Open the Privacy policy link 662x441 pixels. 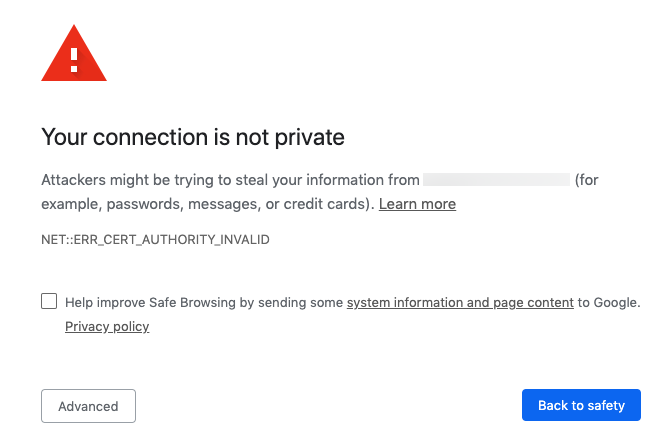[107, 327]
